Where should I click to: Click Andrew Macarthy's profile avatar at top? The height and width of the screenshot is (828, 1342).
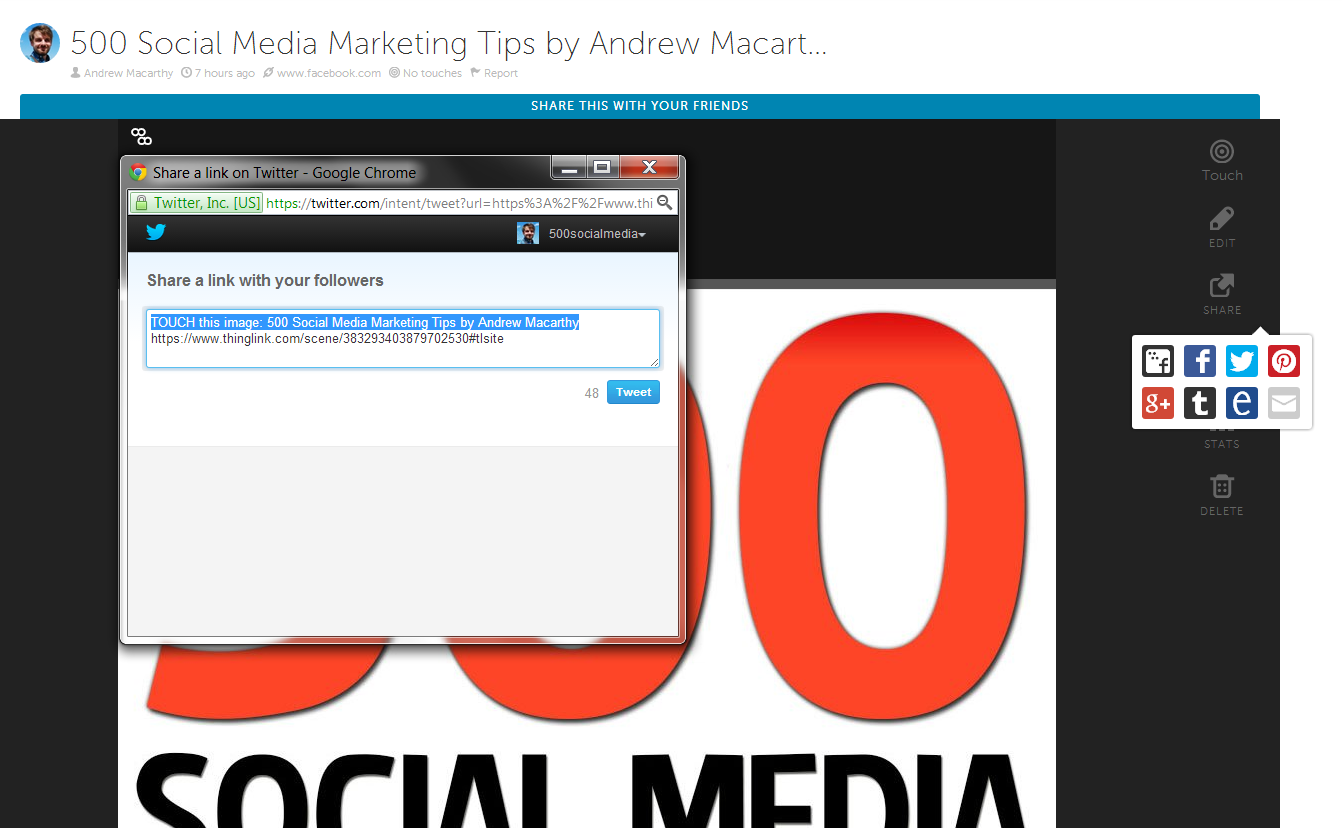40,43
